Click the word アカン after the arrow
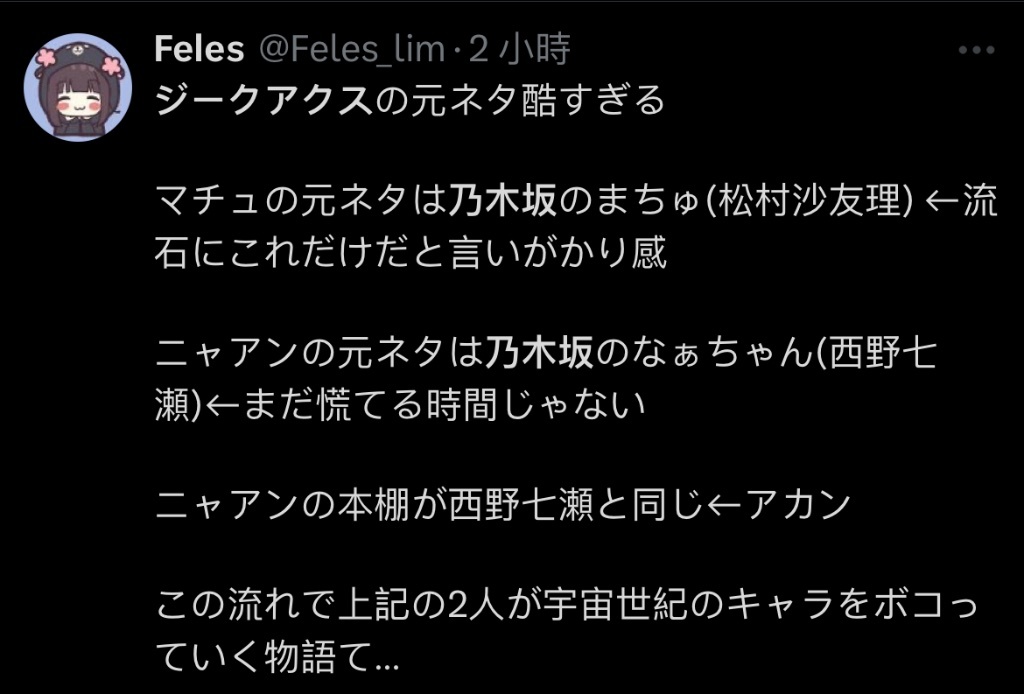1024x694 pixels. coord(799,505)
